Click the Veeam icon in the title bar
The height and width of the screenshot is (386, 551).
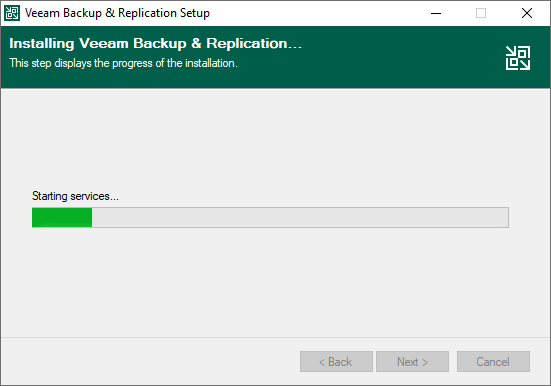[12, 13]
